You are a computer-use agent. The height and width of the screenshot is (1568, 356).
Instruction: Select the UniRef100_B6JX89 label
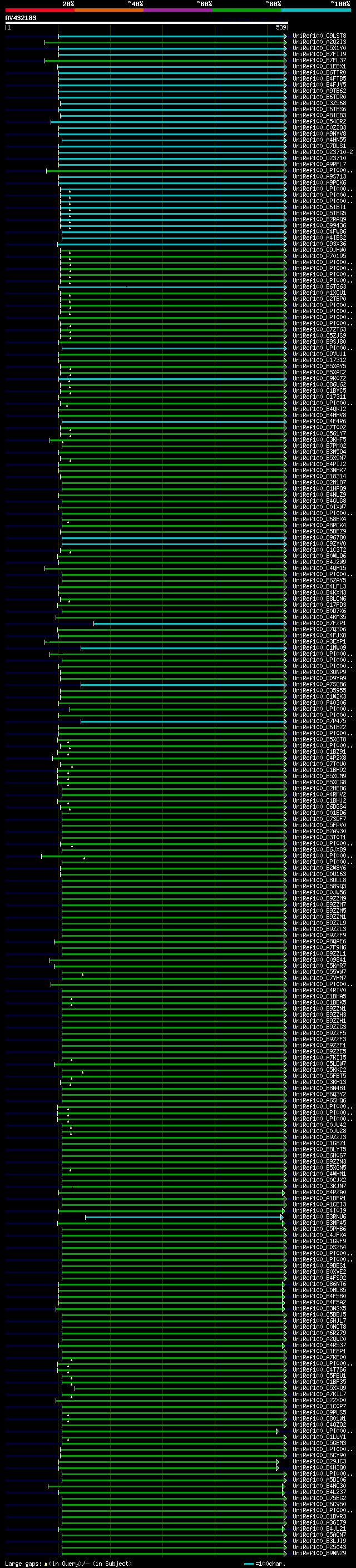click(319, 850)
